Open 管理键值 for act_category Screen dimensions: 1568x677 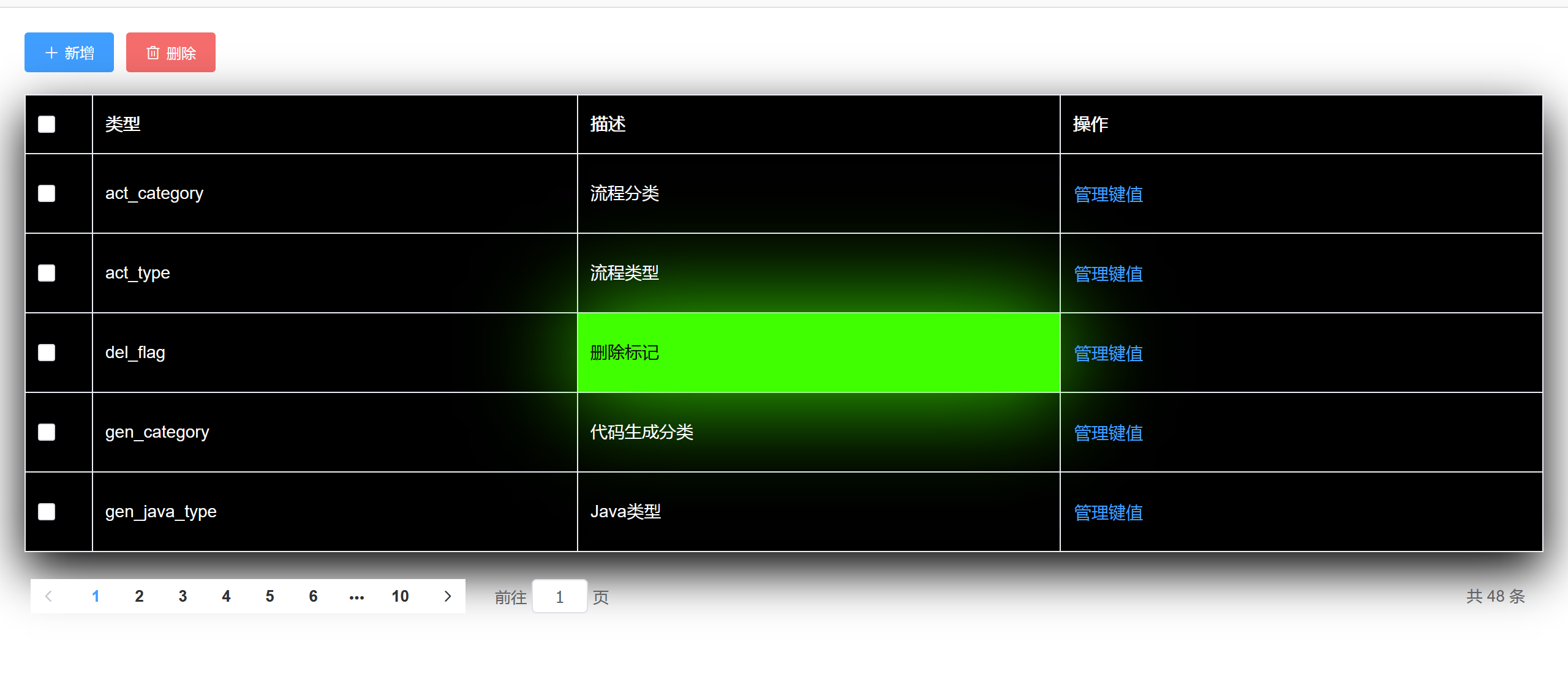(1108, 194)
